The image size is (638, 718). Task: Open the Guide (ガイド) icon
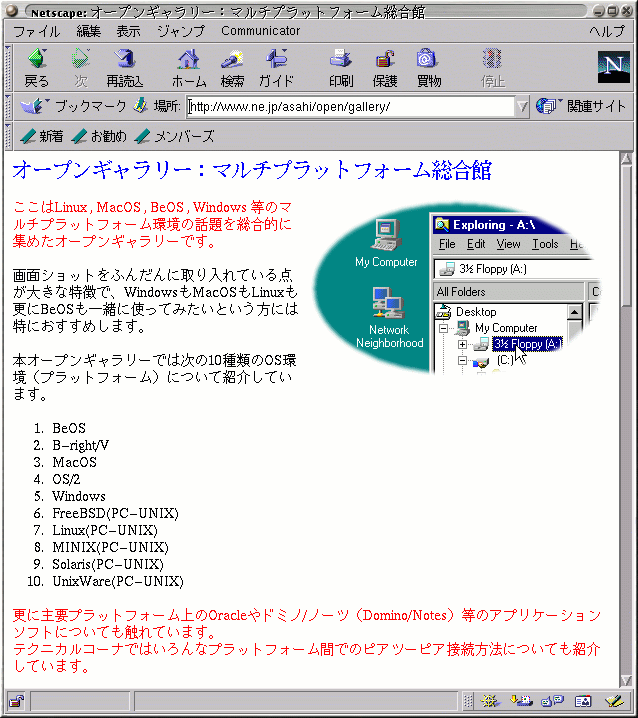(x=276, y=68)
